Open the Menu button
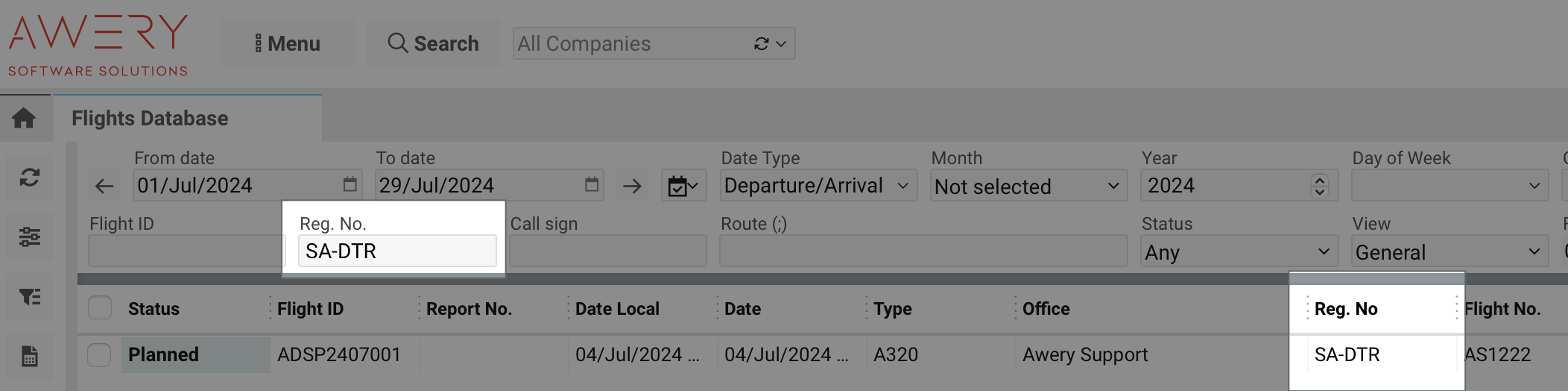 (288, 43)
